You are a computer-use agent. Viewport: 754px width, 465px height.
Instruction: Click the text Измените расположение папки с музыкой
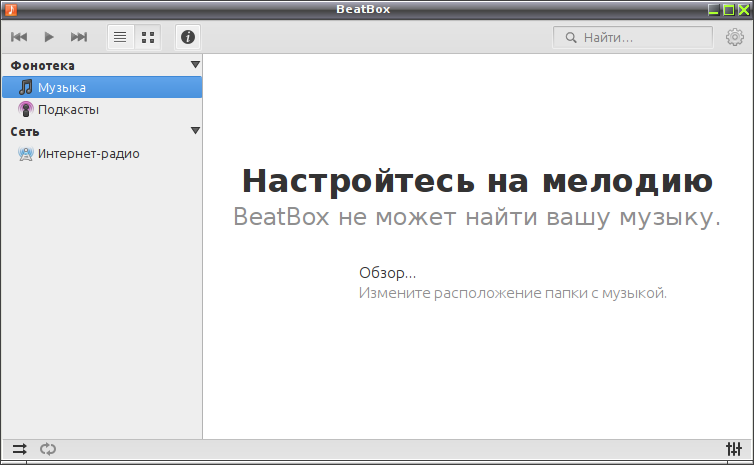tap(513, 293)
